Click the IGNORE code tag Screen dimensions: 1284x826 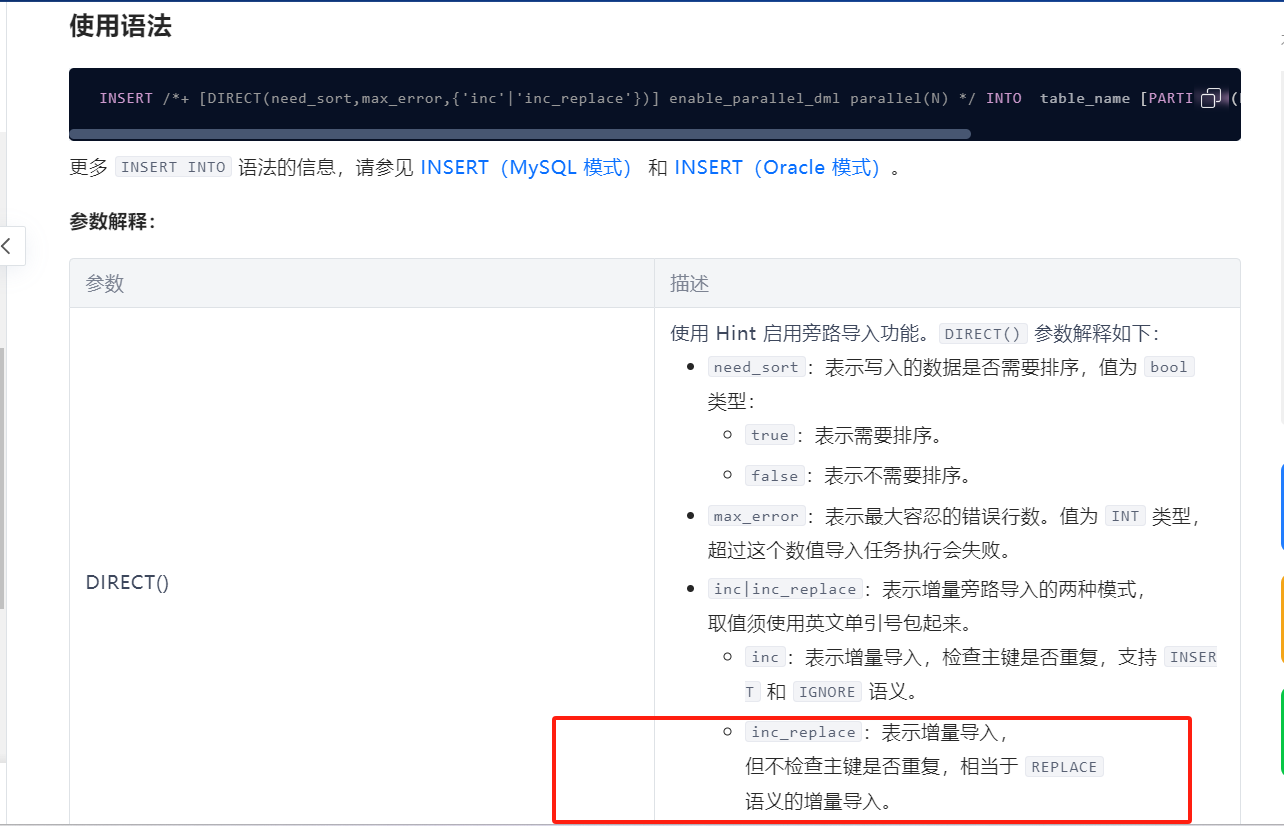pos(827,691)
